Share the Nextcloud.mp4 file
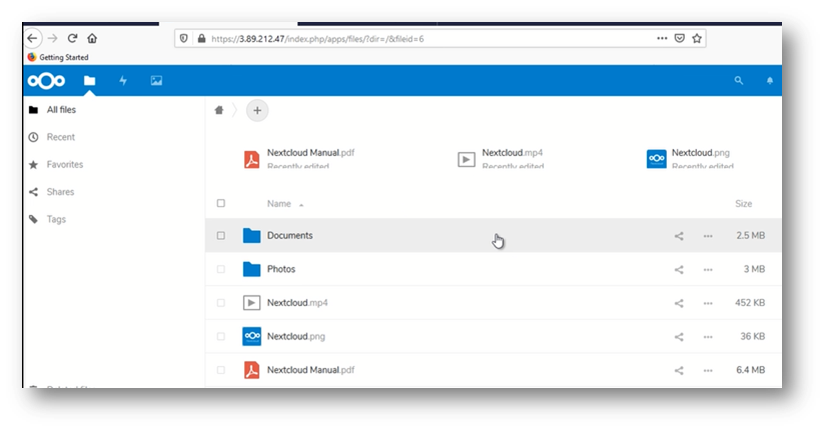This screenshot has height=430, width=824. click(x=679, y=303)
